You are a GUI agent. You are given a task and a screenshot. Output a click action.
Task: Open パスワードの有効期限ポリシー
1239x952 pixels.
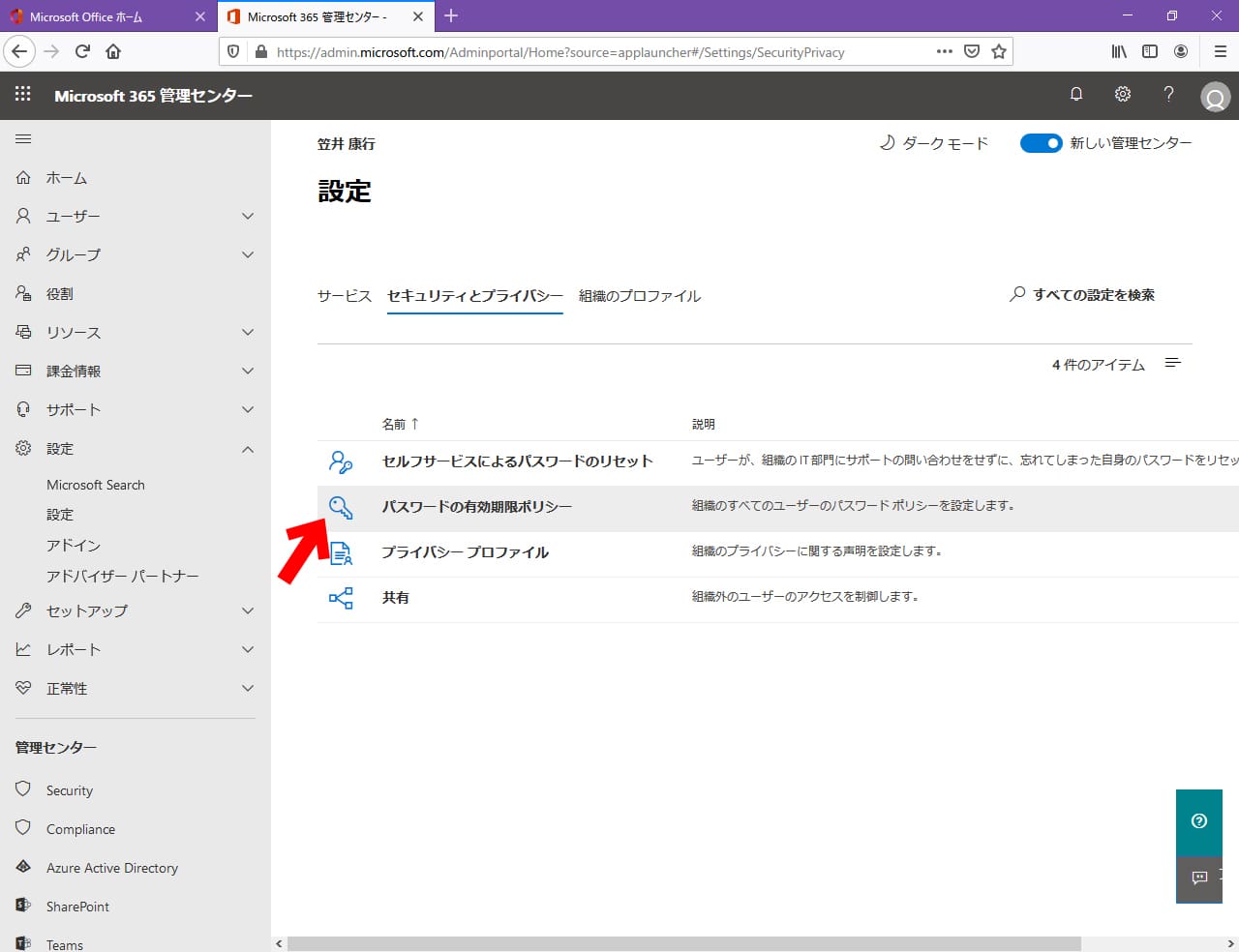click(477, 507)
